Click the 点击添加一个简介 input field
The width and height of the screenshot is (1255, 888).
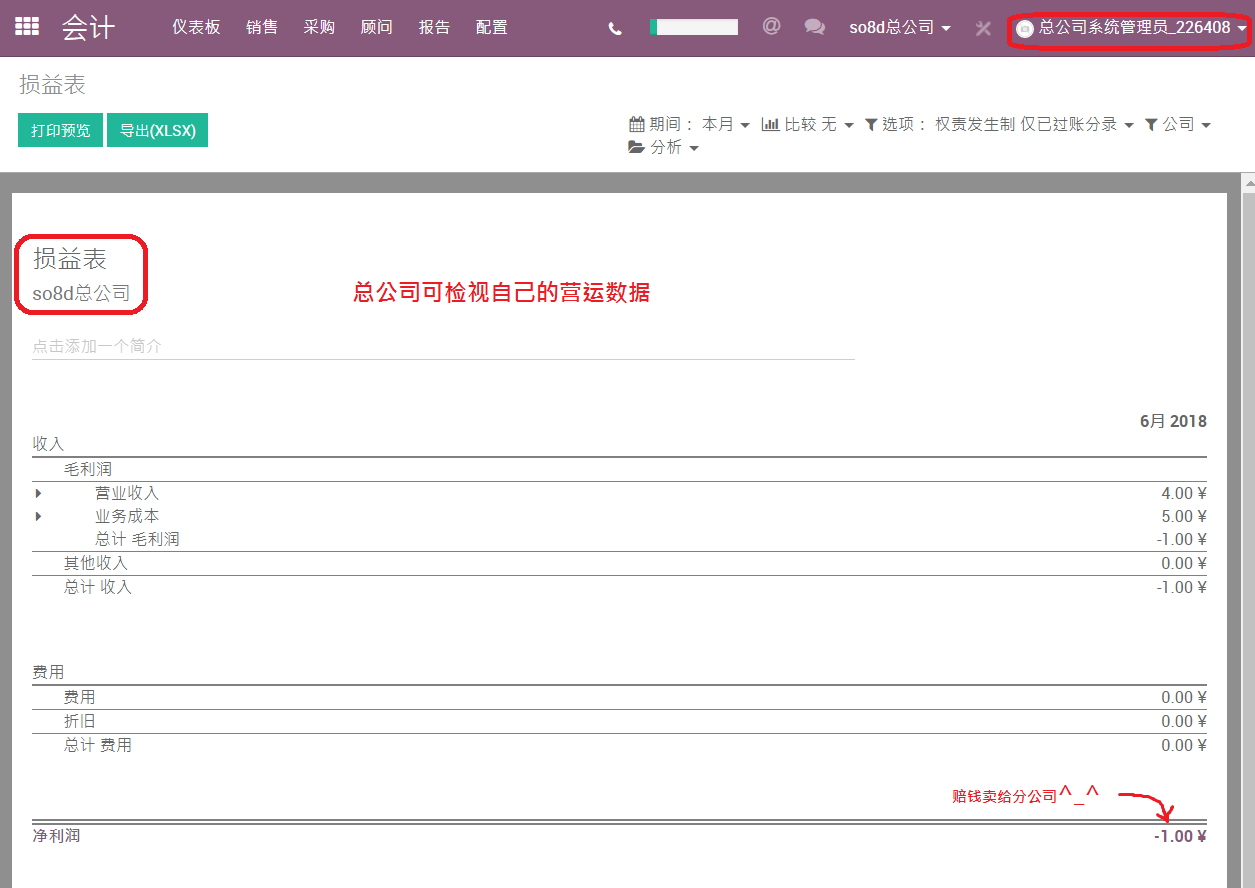[443, 346]
